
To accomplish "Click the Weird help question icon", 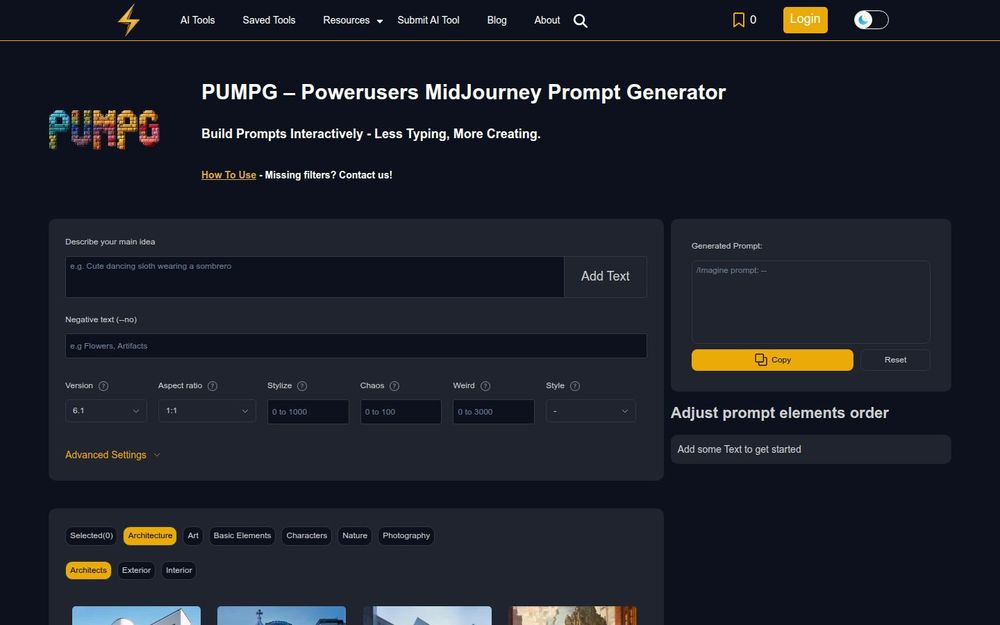I will tap(485, 386).
